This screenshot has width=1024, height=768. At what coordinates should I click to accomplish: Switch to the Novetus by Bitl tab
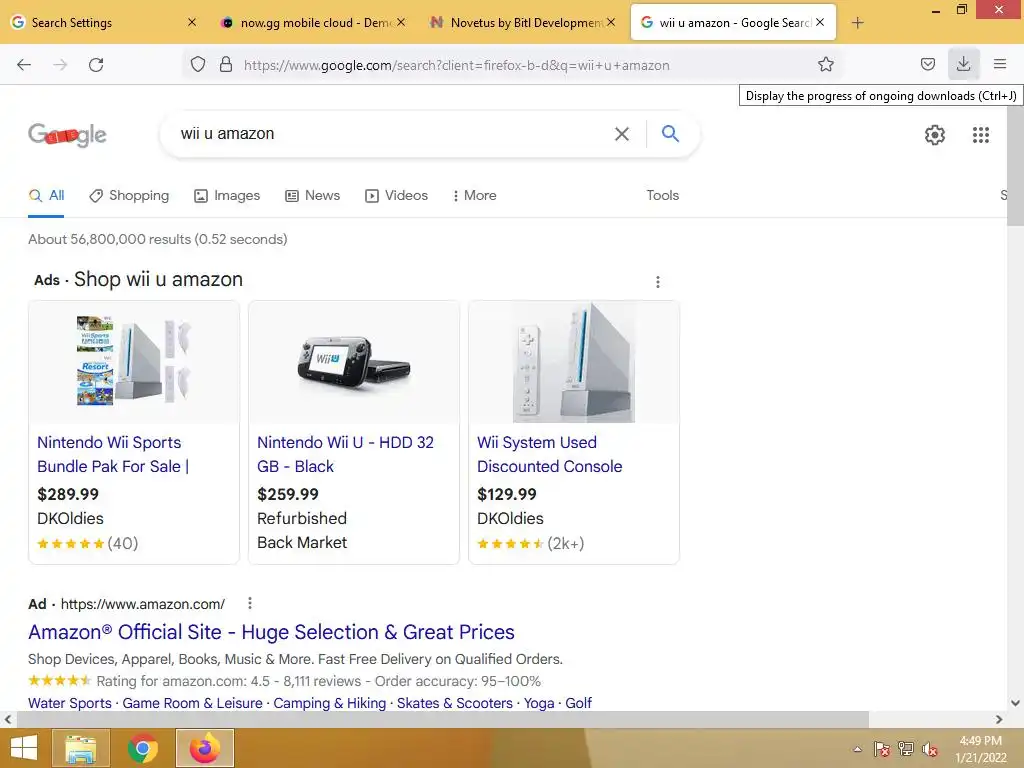pos(522,23)
